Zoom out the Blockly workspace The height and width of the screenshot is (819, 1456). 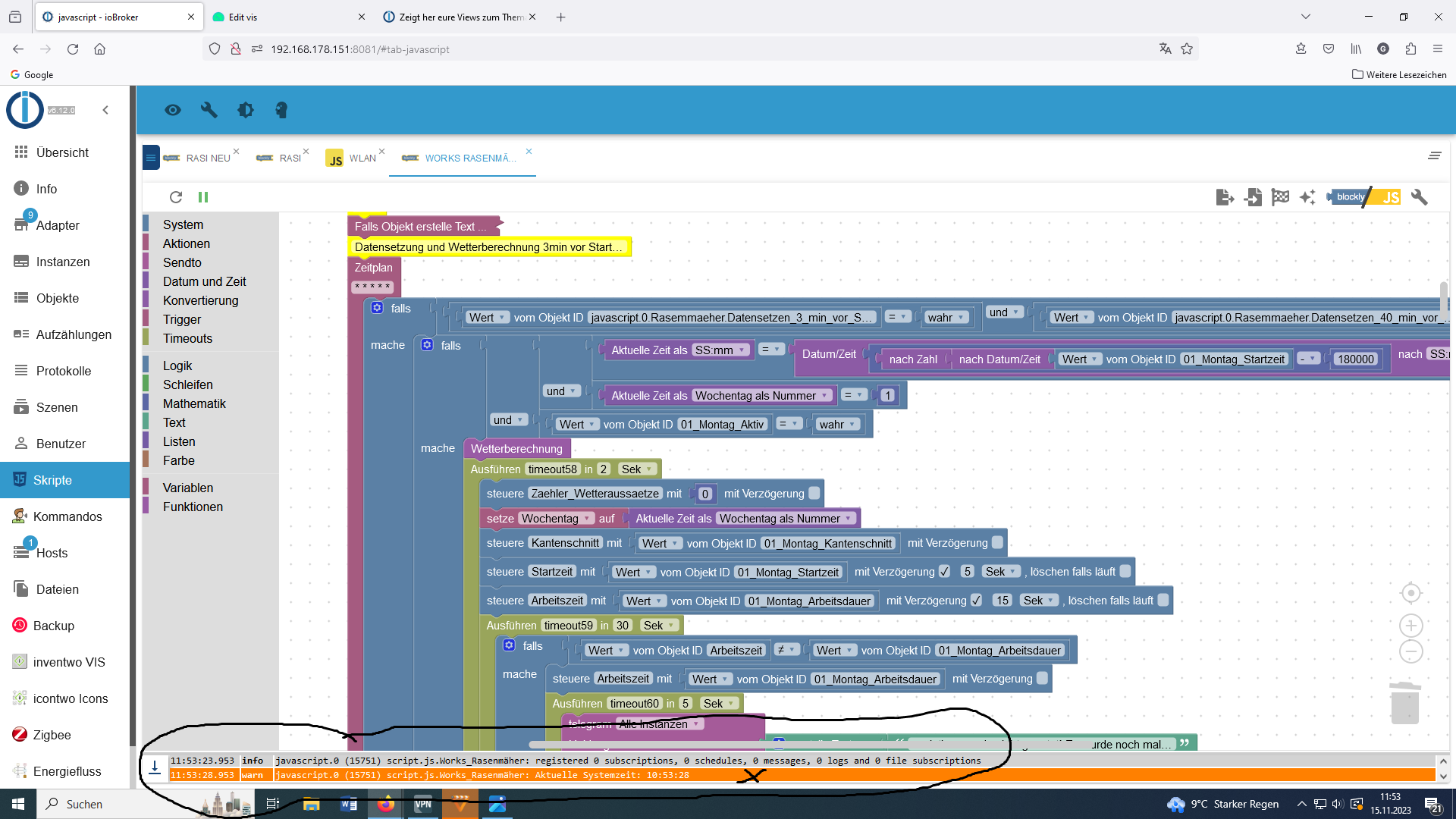1410,651
